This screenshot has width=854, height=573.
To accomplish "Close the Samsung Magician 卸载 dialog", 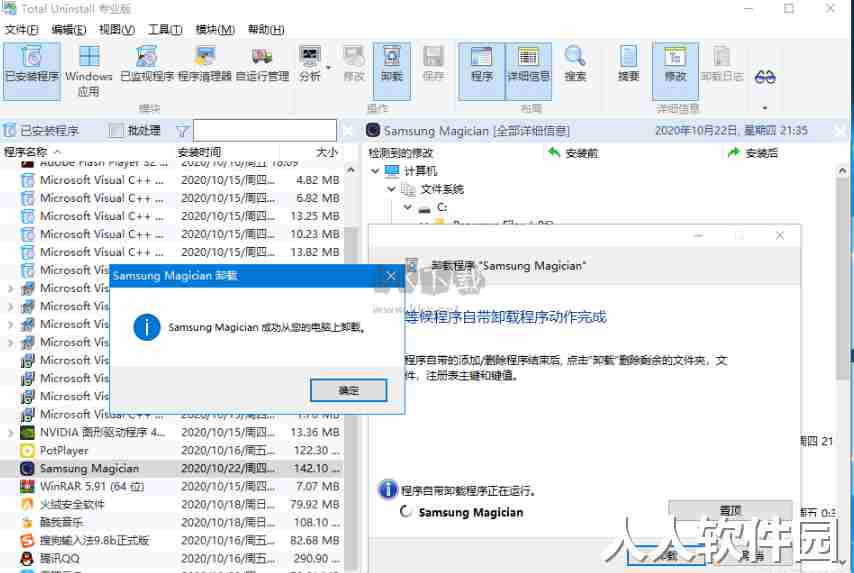I will coord(391,276).
